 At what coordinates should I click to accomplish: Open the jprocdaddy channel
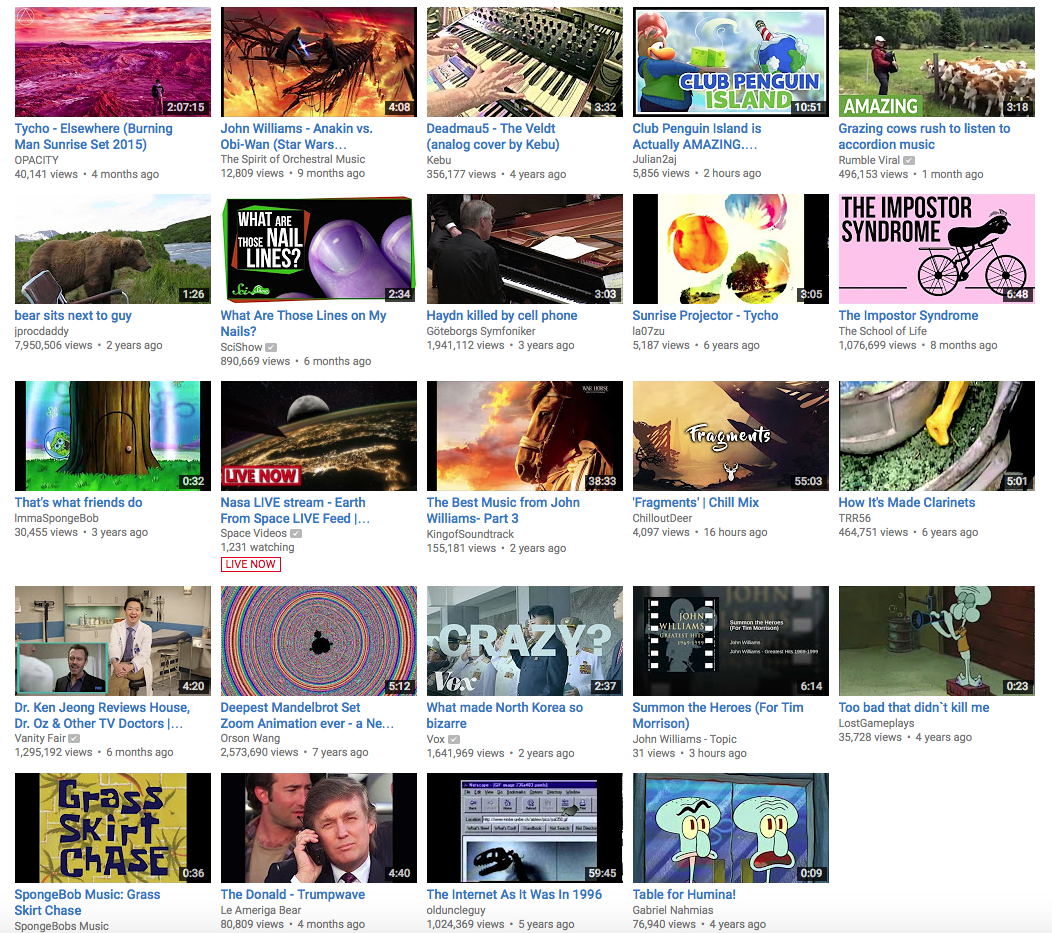tap(42, 331)
